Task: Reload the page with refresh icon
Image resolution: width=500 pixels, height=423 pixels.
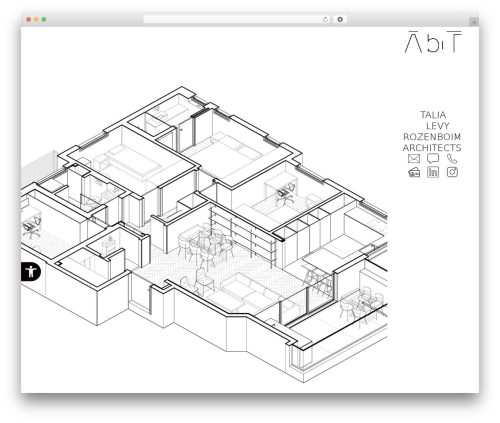Action: [x=325, y=19]
